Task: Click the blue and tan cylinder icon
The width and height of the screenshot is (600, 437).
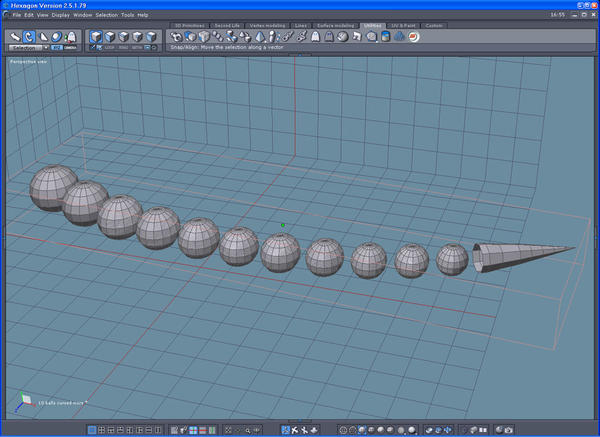Action: tap(386, 37)
